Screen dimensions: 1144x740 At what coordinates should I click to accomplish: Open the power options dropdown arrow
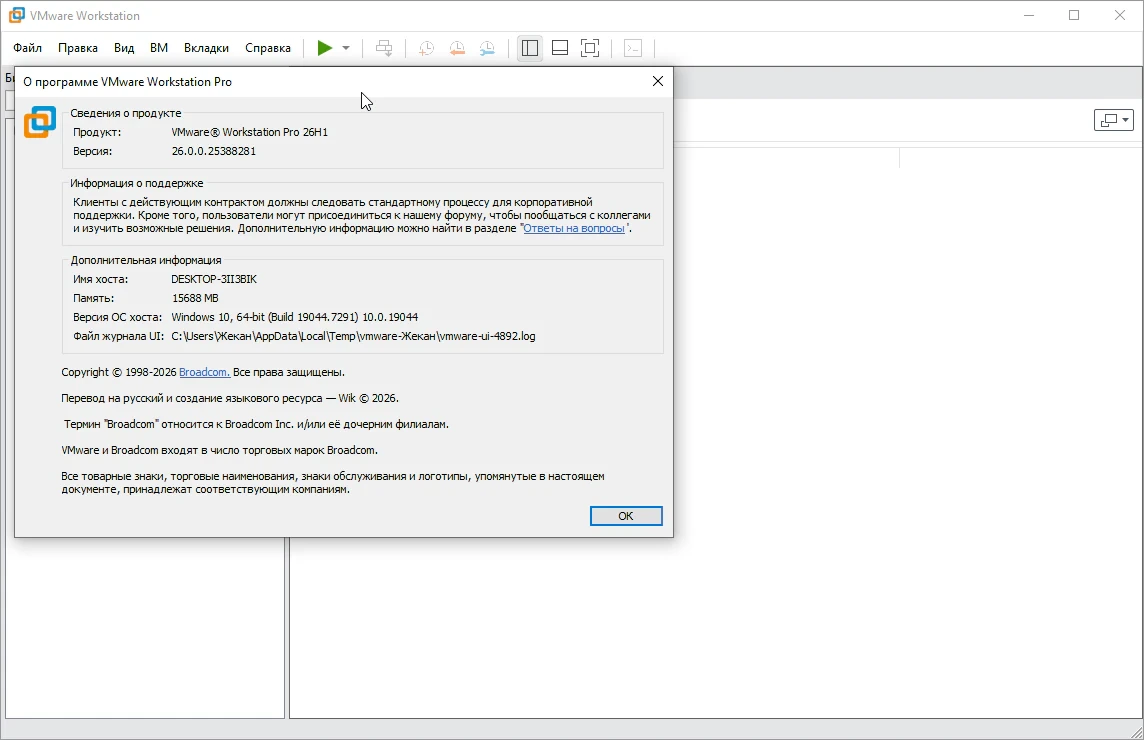pyautogui.click(x=346, y=48)
